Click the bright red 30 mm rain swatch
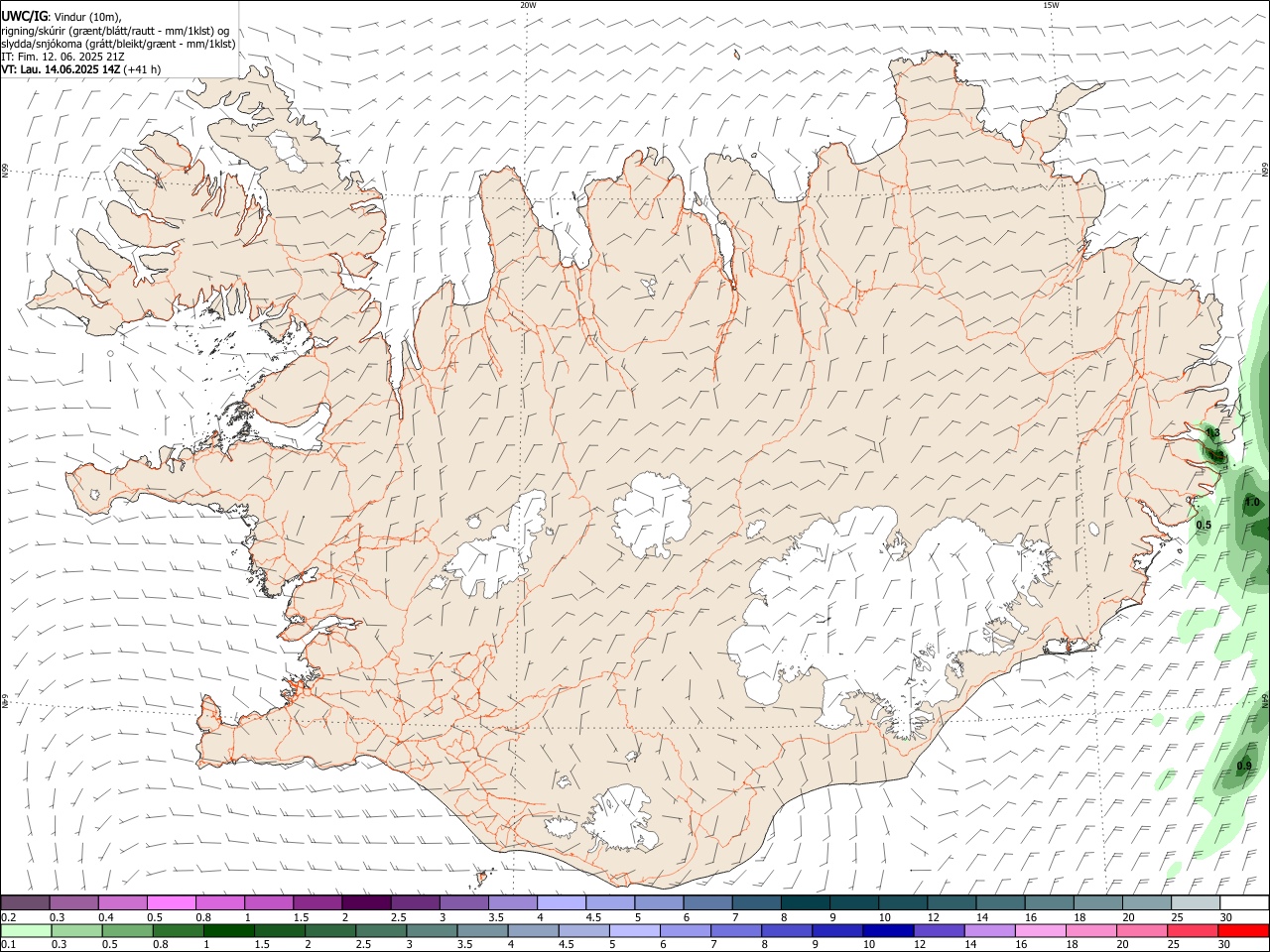 pos(1243,930)
